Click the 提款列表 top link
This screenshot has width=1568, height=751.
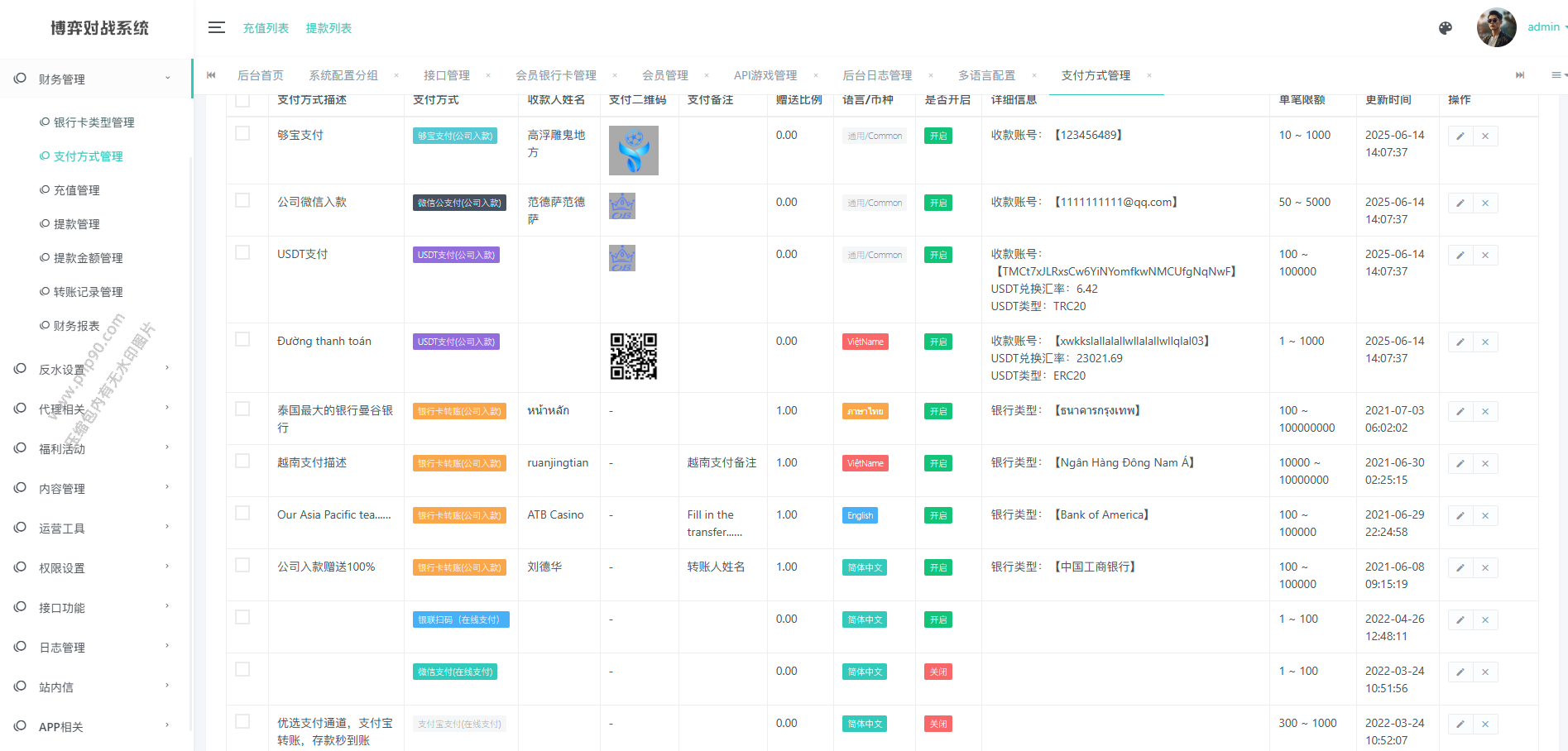tap(328, 28)
